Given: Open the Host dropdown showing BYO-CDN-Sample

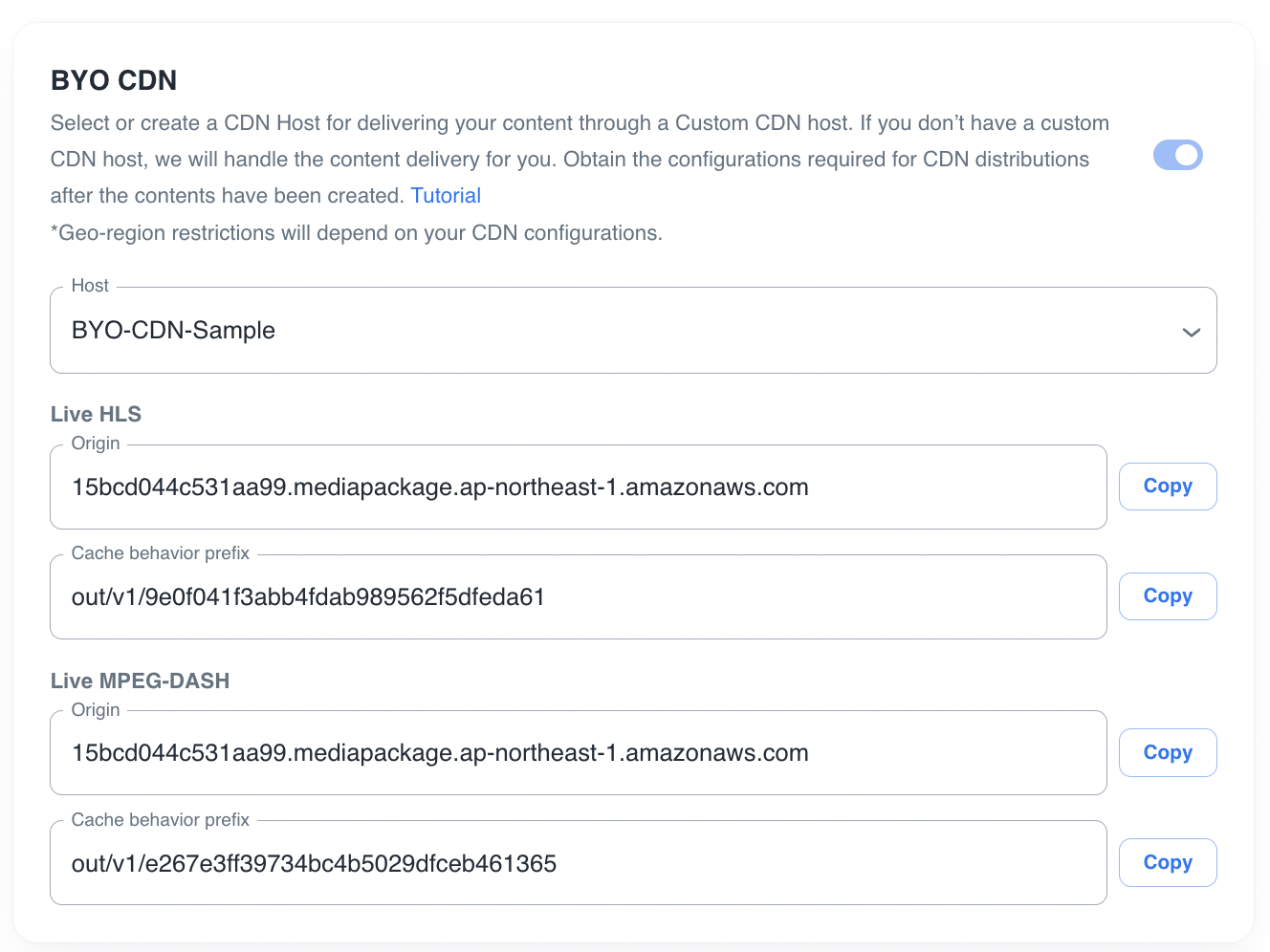Looking at the screenshot, I should 631,331.
